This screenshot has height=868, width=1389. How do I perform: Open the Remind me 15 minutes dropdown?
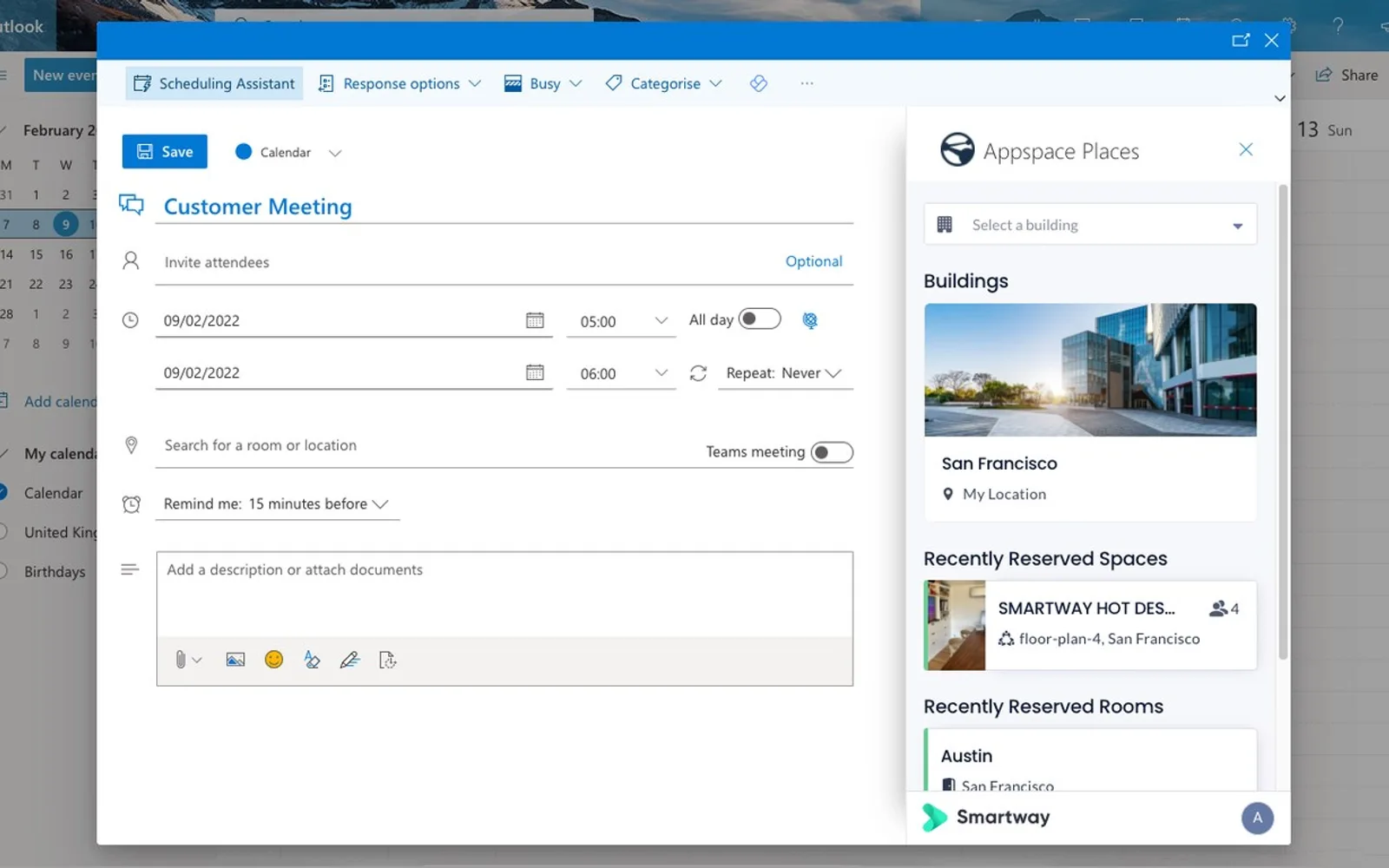[x=276, y=503]
